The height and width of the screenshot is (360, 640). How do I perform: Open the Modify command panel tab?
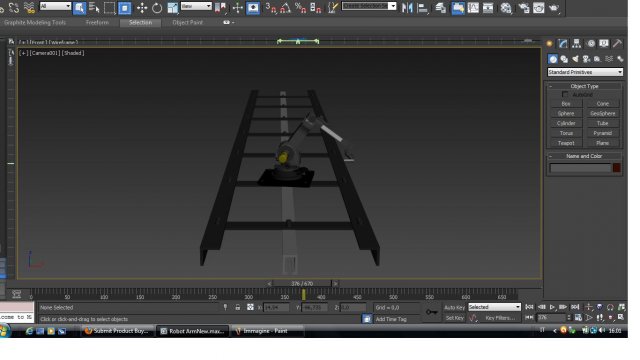pyautogui.click(x=563, y=43)
